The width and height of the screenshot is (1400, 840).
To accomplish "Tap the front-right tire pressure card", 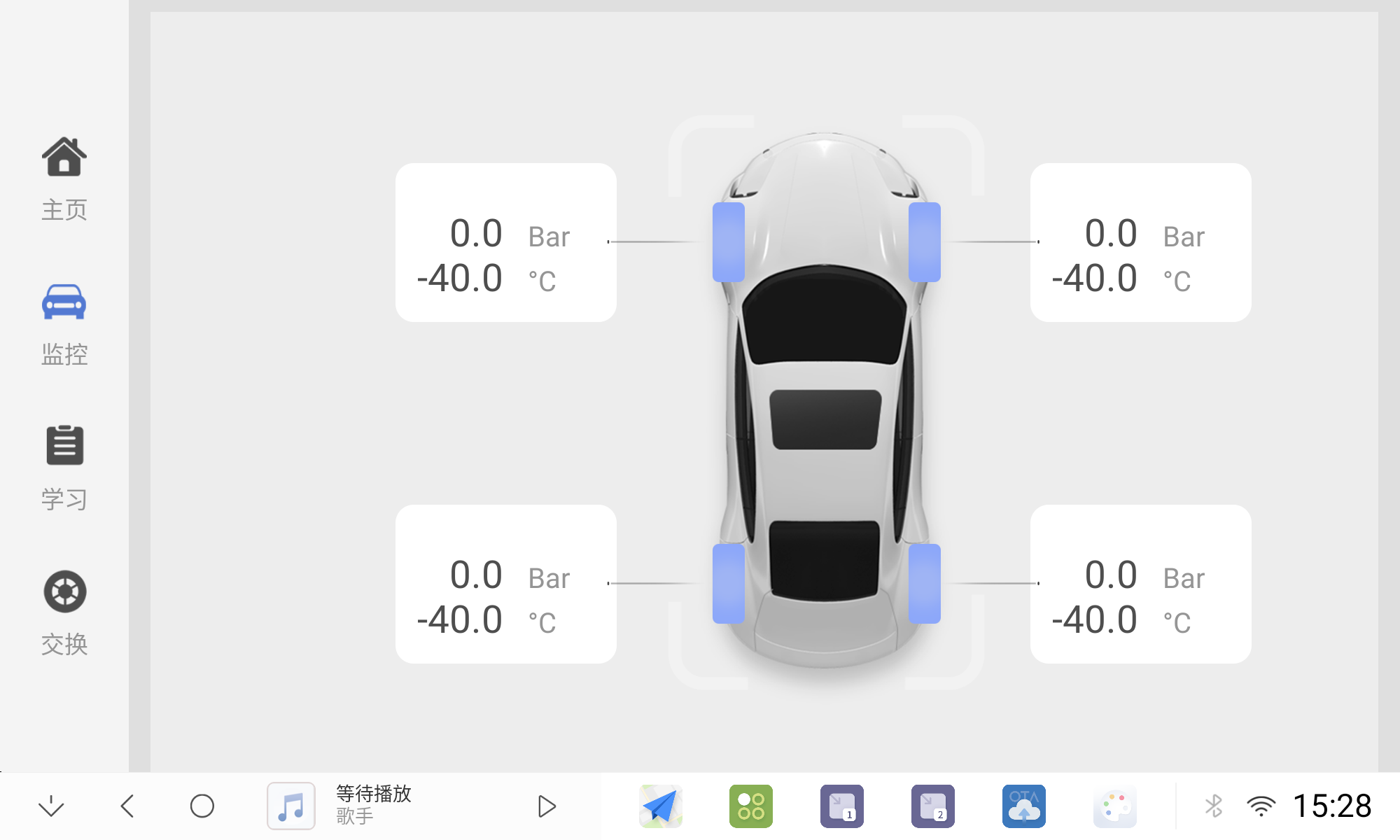I will [x=1140, y=242].
